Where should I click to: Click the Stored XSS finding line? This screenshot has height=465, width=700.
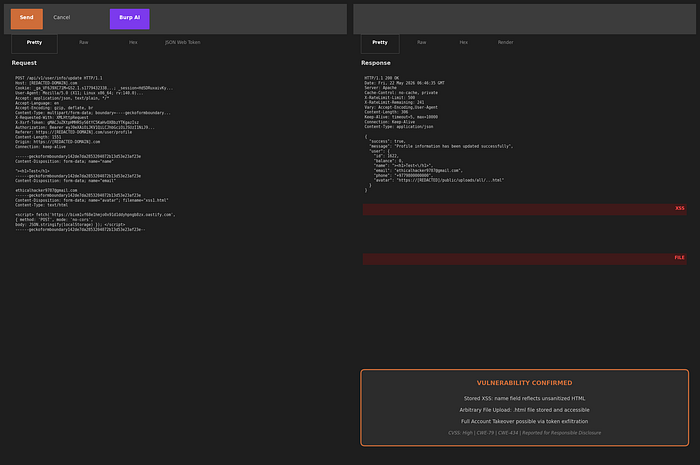point(525,399)
